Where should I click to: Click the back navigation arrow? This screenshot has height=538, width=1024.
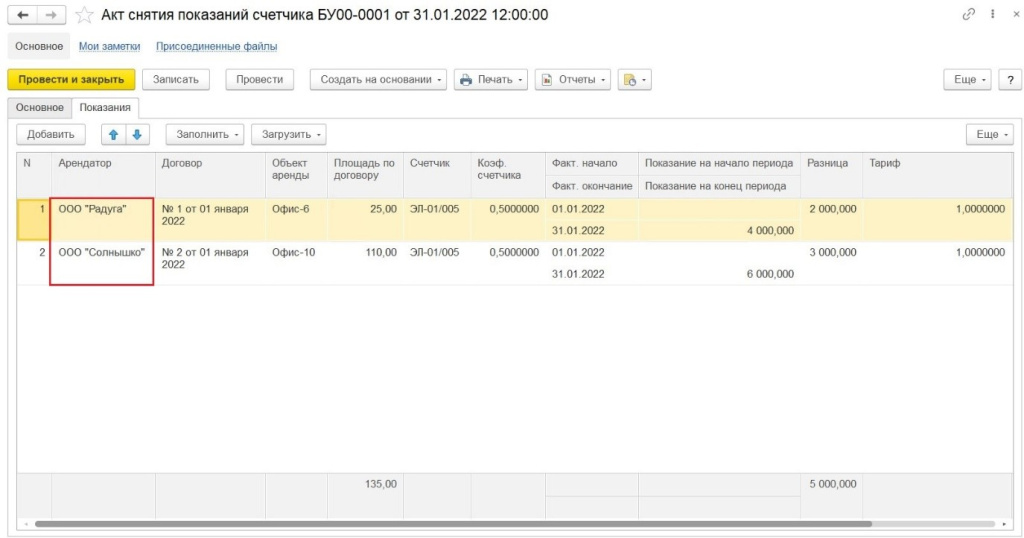[23, 15]
